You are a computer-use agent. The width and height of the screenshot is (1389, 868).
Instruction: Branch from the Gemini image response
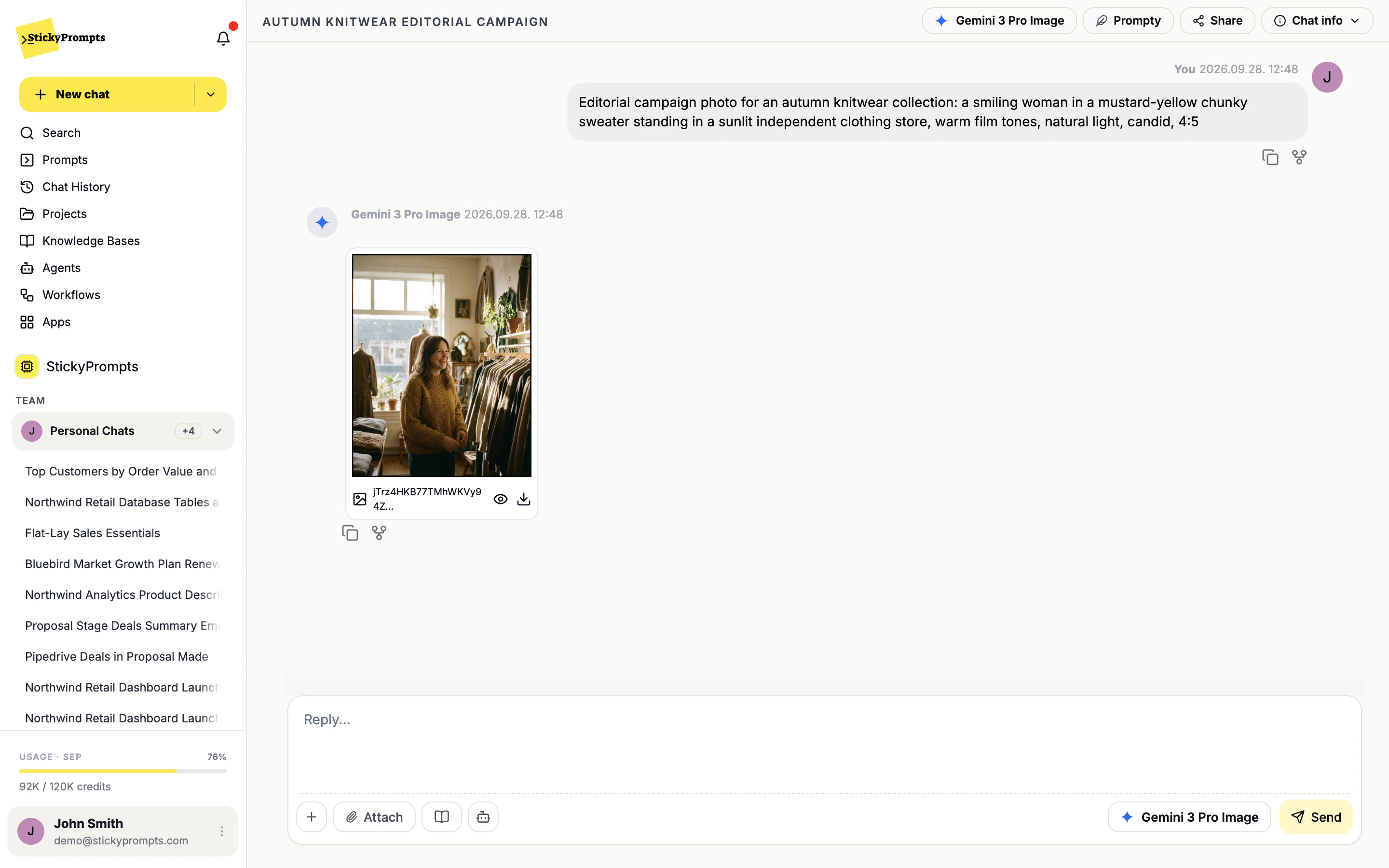coord(379,533)
